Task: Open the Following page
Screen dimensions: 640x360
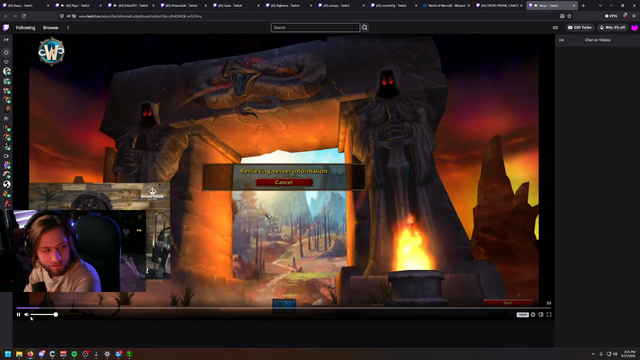Action: (25, 28)
